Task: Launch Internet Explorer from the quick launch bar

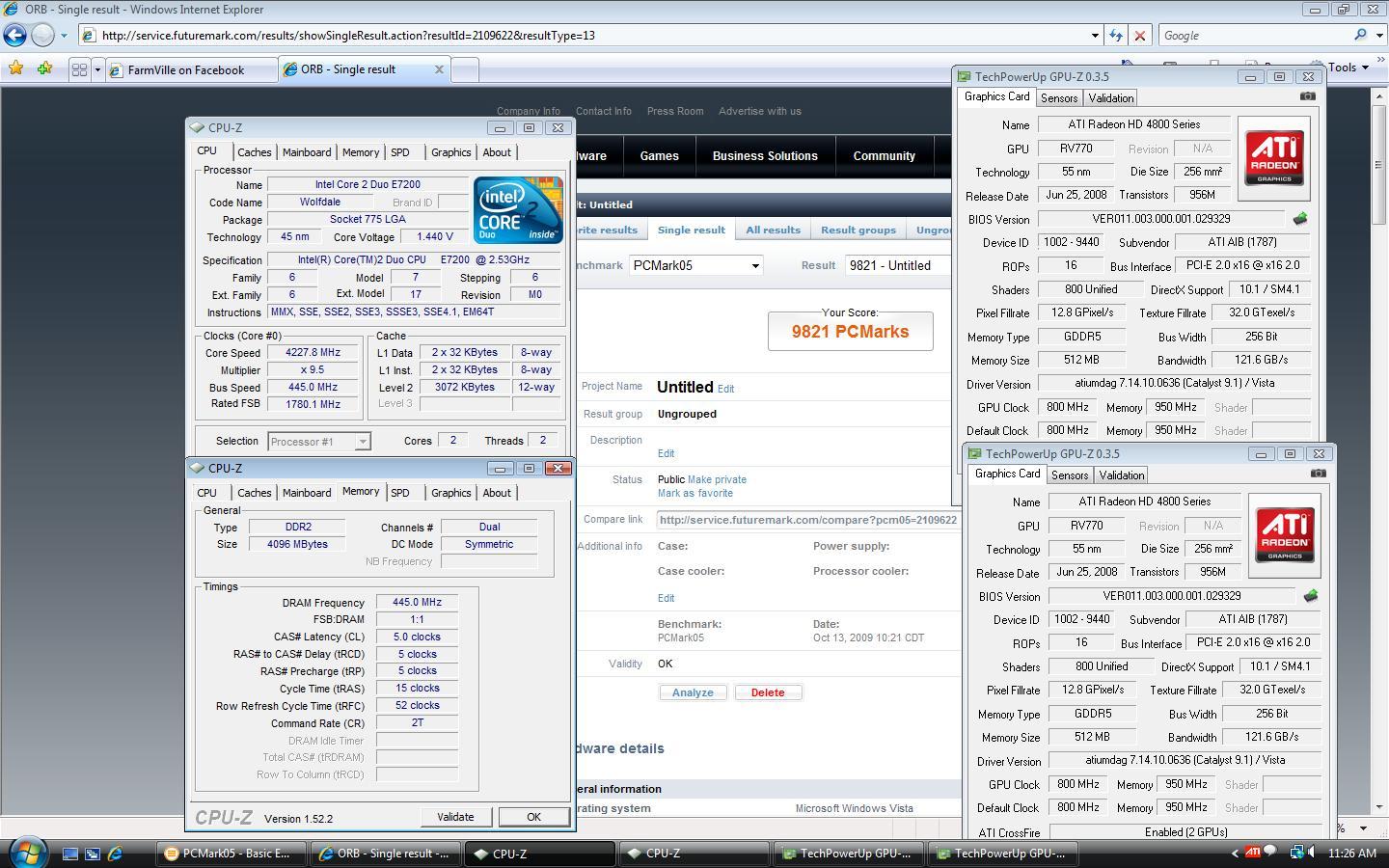Action: coord(115,854)
